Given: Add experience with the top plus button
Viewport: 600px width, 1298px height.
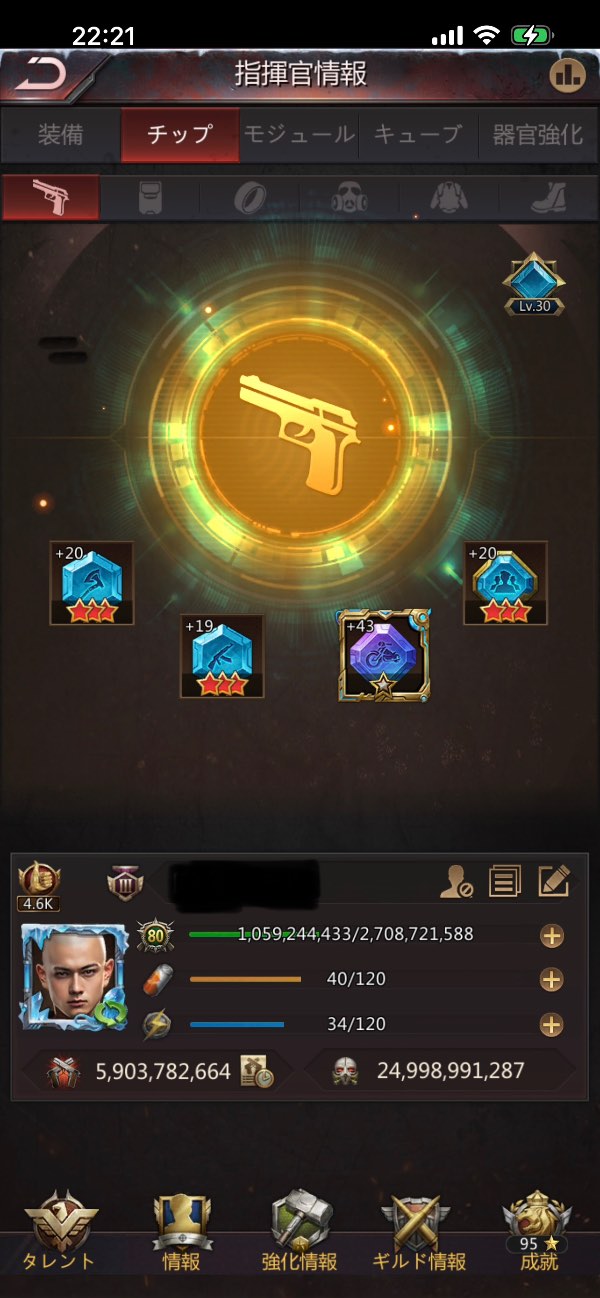Looking at the screenshot, I should 551,936.
